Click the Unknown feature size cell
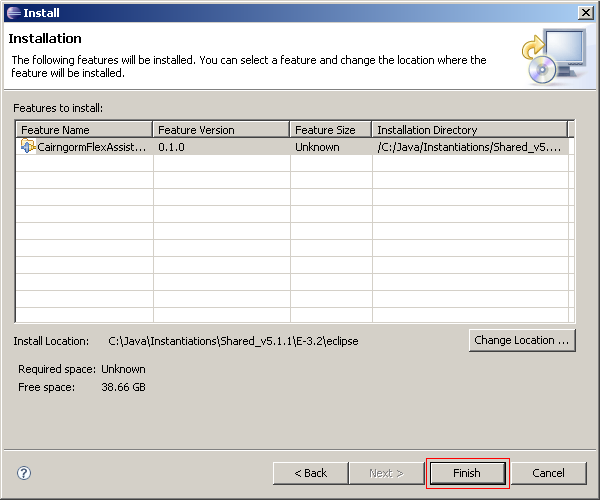 (x=317, y=147)
